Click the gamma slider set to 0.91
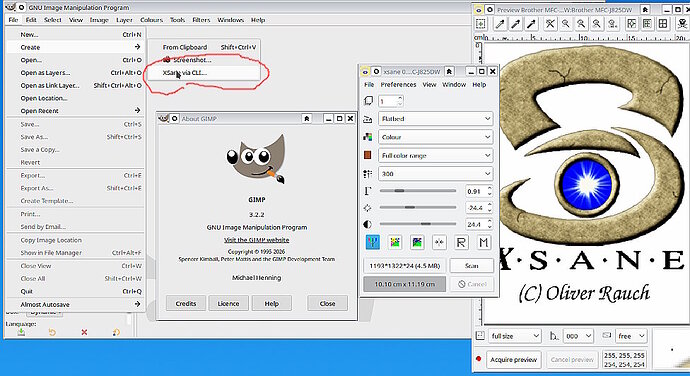 pyautogui.click(x=418, y=191)
